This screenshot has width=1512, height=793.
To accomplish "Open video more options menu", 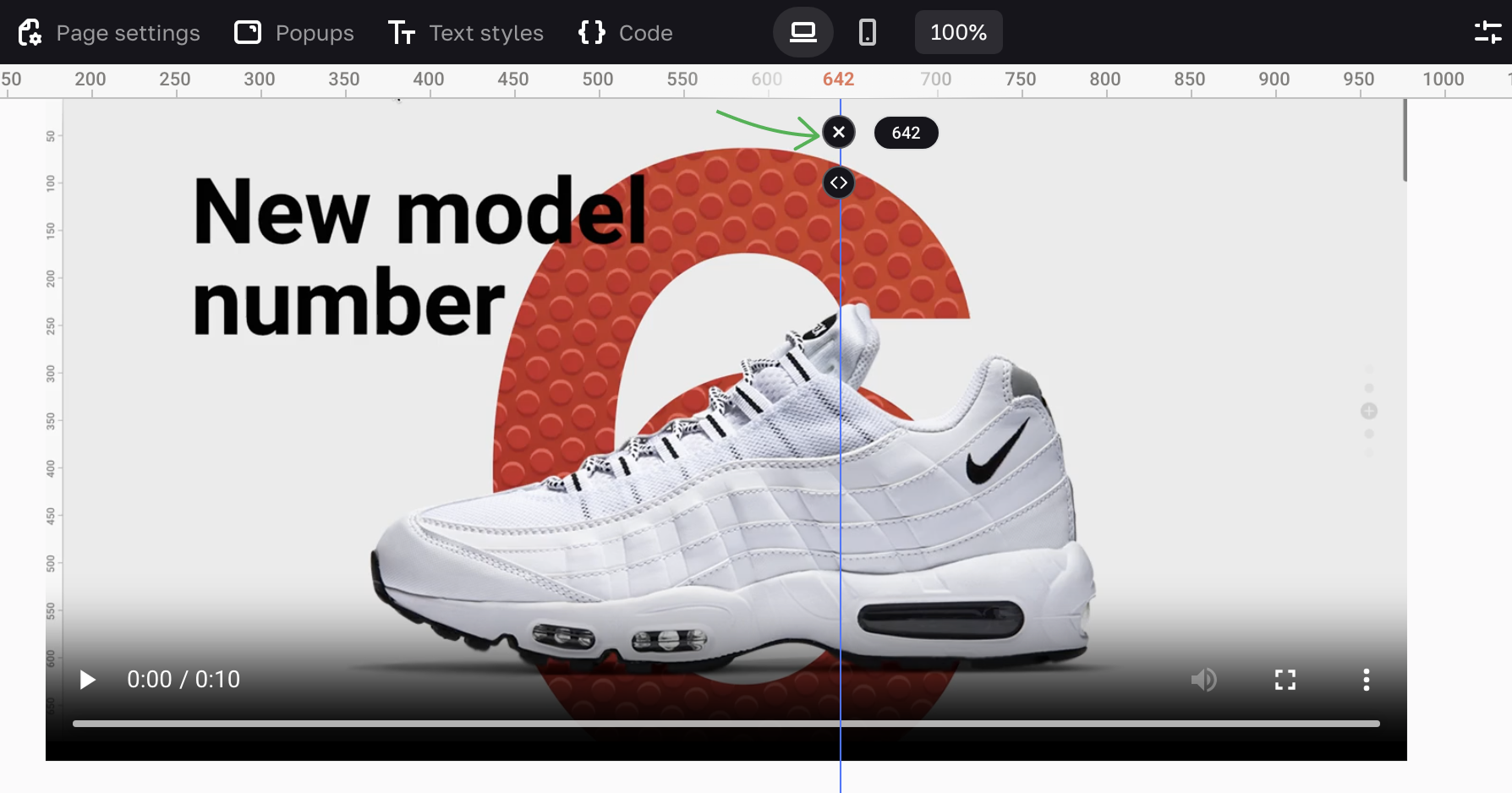I will pyautogui.click(x=1366, y=680).
